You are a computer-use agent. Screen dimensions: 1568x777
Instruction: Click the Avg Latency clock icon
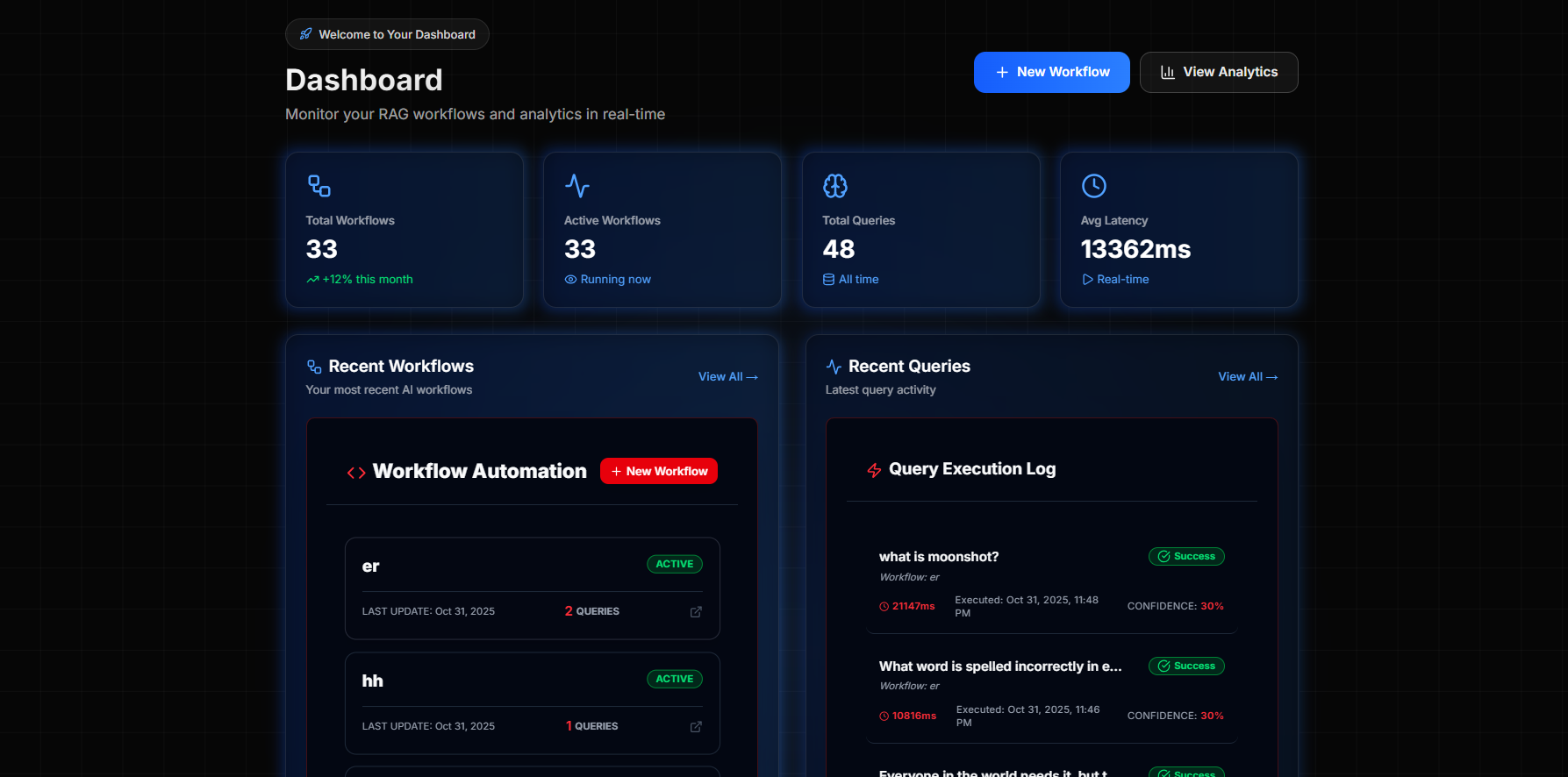(1093, 186)
